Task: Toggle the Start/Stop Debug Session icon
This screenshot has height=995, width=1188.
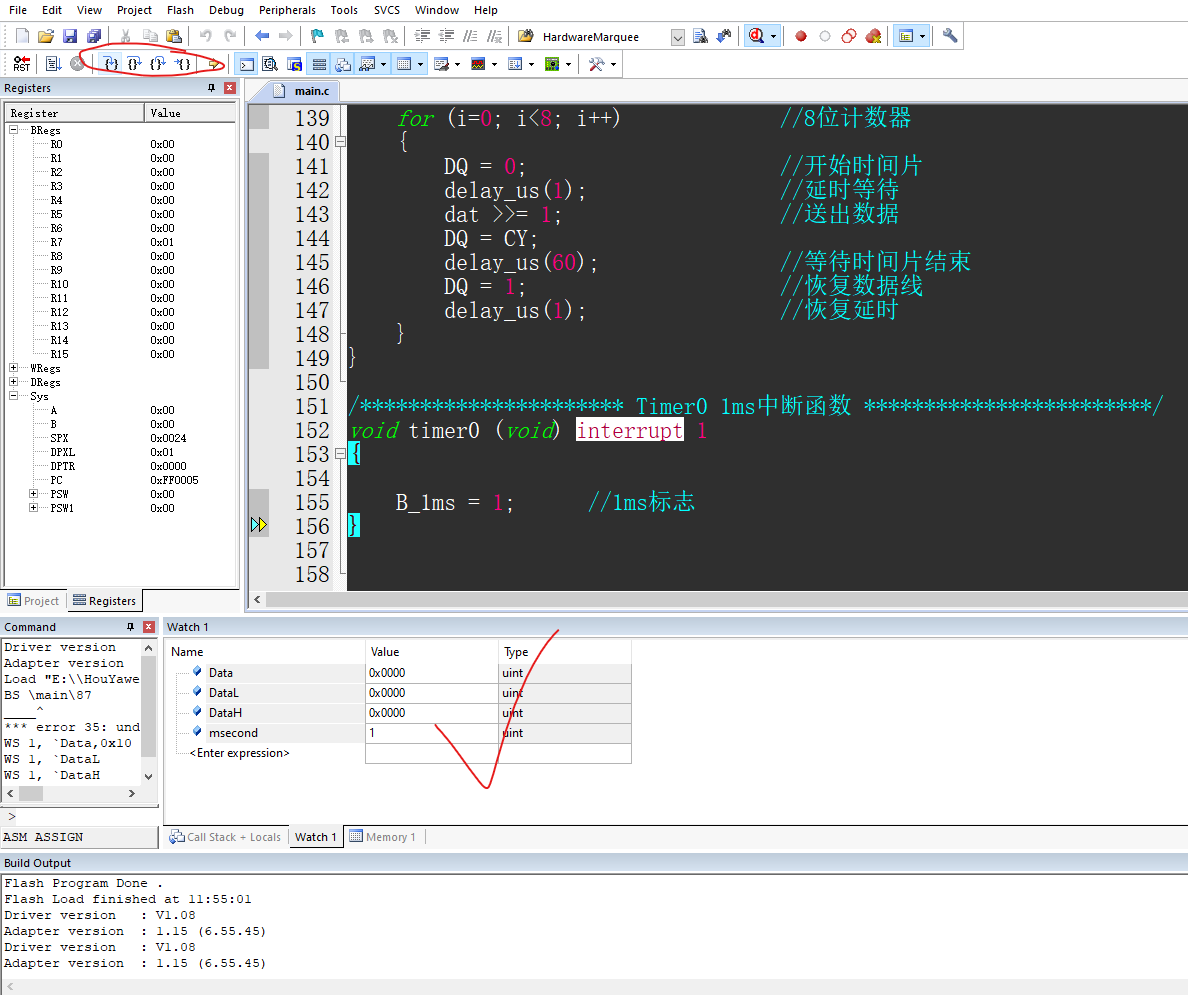Action: (756, 36)
